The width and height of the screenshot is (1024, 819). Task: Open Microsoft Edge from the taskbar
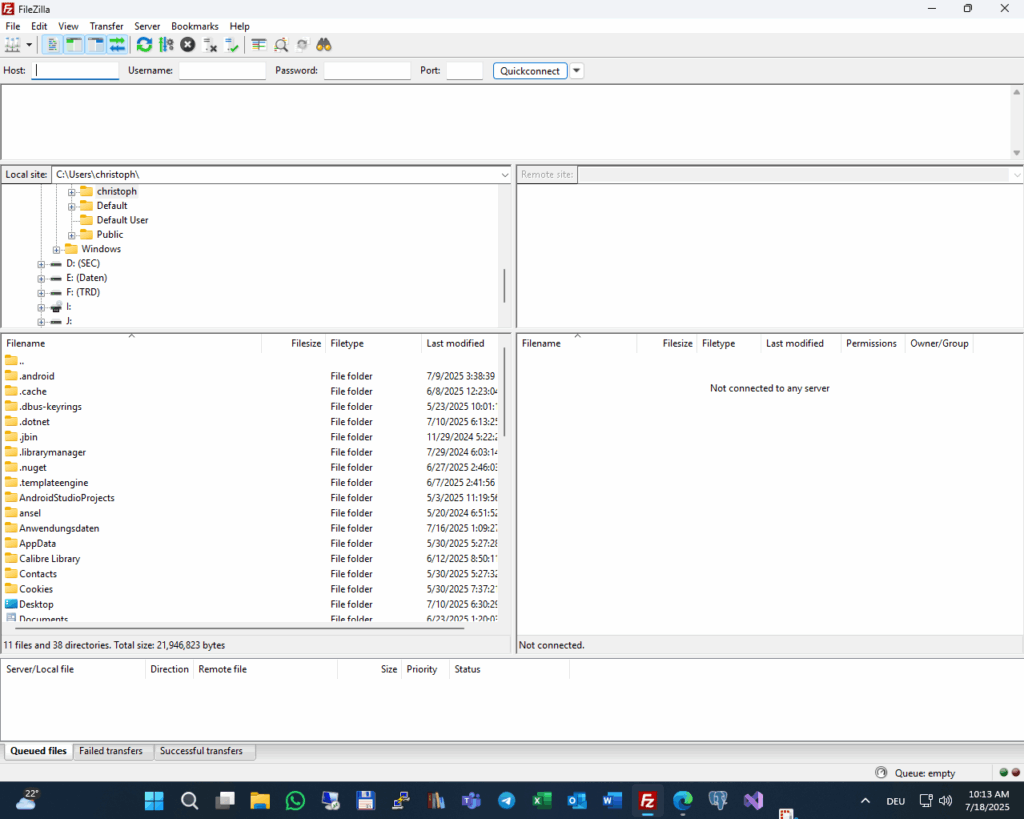(683, 801)
